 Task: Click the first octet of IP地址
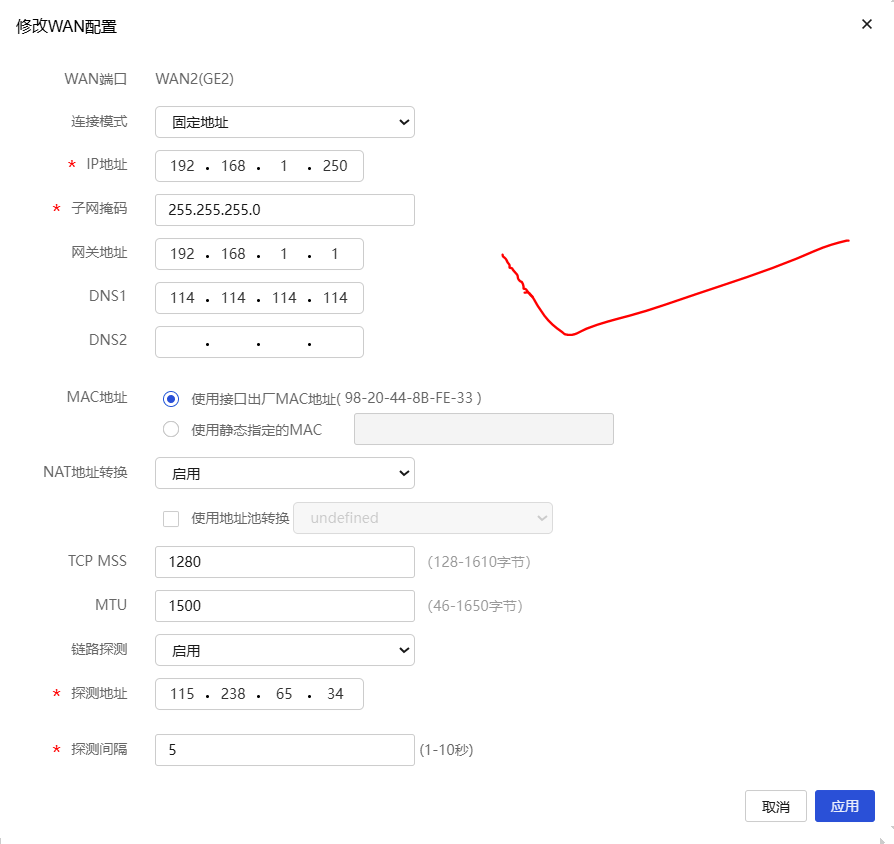(x=183, y=166)
